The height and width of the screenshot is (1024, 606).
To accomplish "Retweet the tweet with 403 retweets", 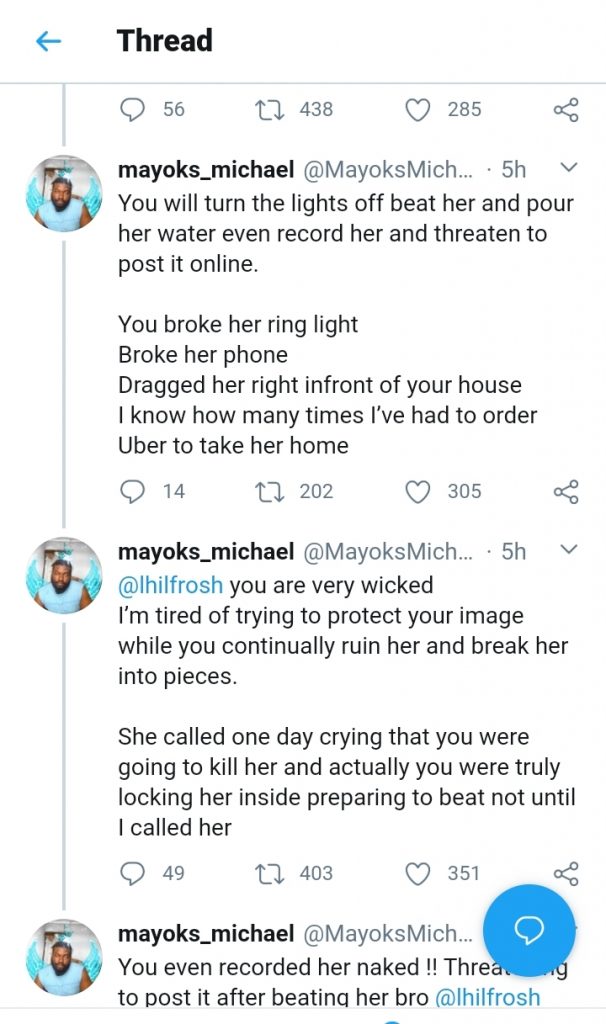I will pyautogui.click(x=270, y=873).
